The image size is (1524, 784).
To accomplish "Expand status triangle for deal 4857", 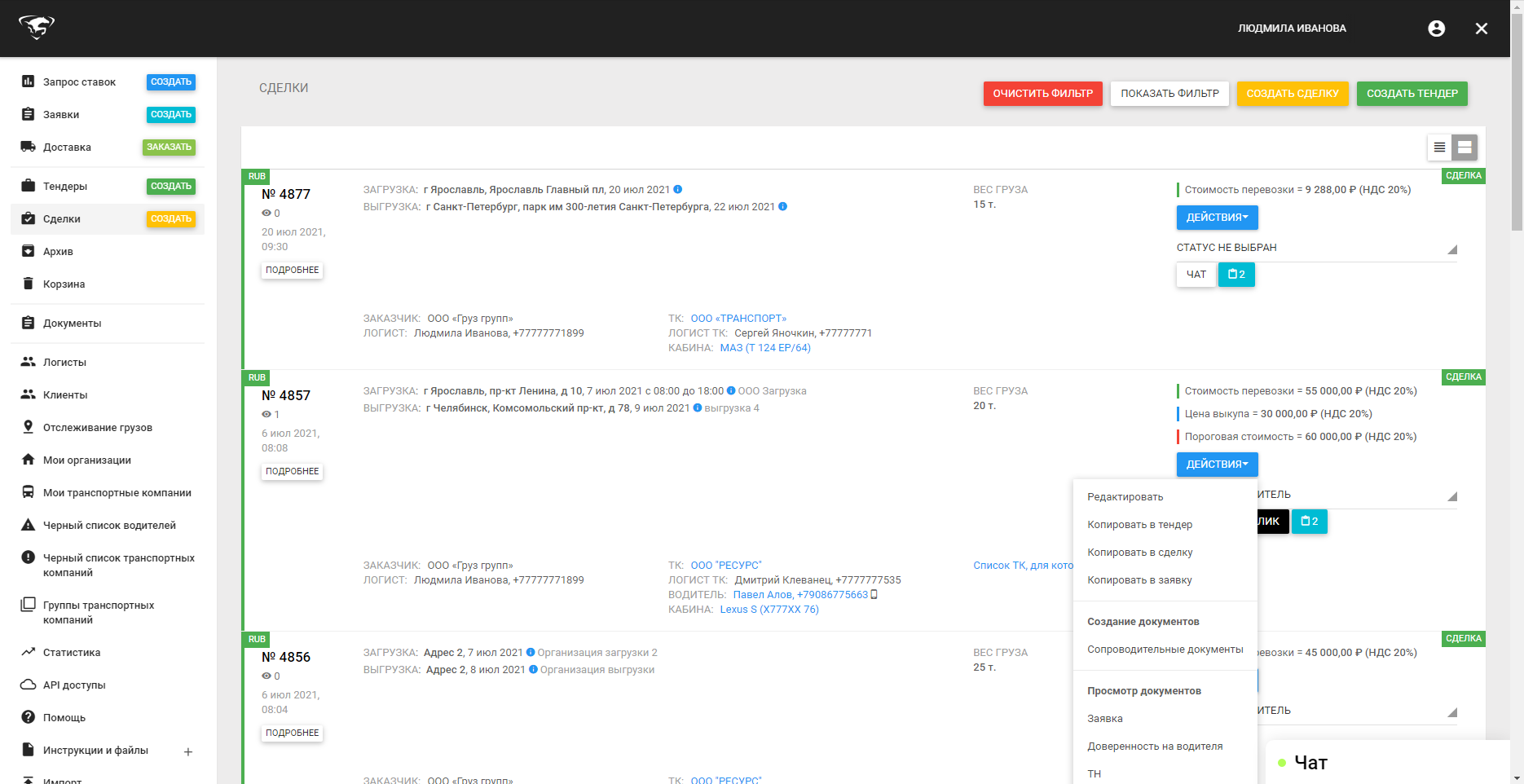I will click(1451, 496).
